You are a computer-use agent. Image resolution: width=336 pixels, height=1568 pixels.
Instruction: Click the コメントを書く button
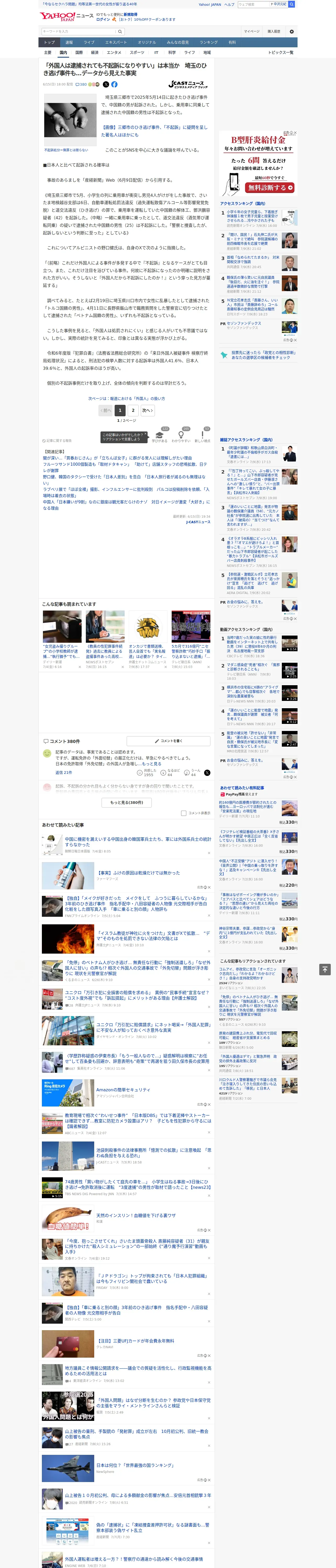pos(169,741)
